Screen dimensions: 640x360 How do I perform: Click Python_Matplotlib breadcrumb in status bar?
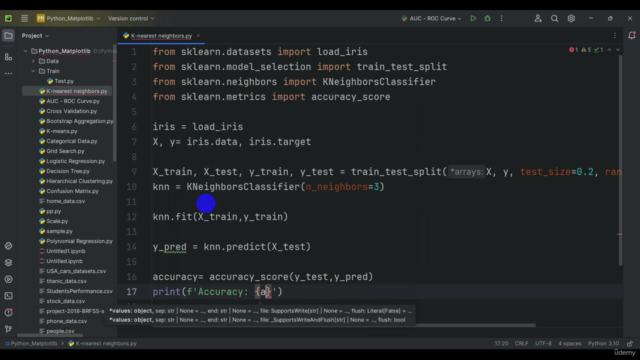pos(31,344)
